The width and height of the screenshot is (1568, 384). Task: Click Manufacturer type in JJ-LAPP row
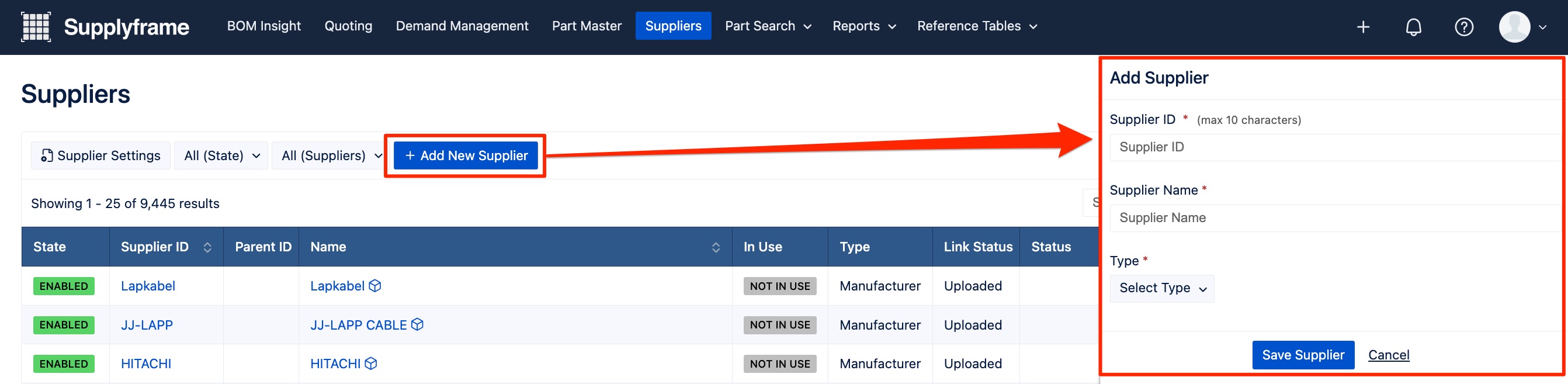[880, 325]
